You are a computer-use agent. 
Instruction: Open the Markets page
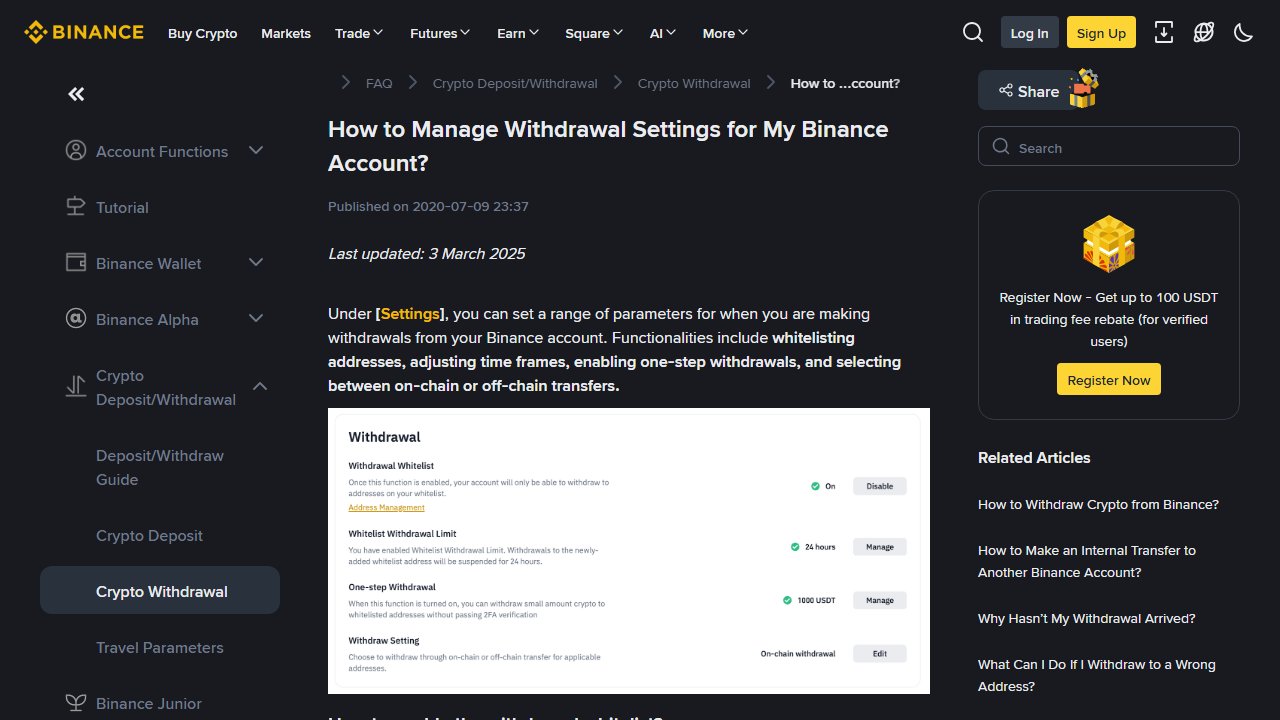point(286,33)
